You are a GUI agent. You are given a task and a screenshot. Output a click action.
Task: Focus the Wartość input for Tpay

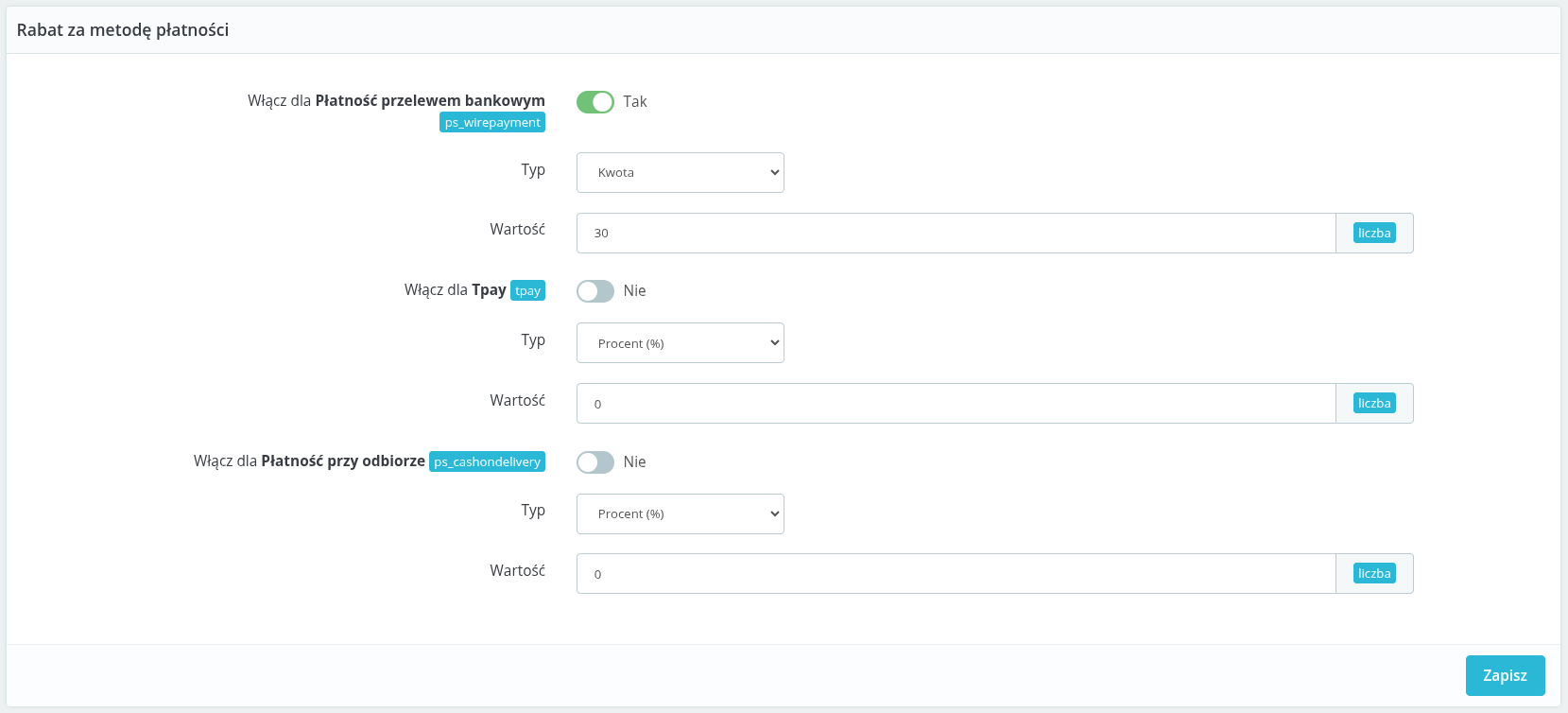(x=955, y=404)
